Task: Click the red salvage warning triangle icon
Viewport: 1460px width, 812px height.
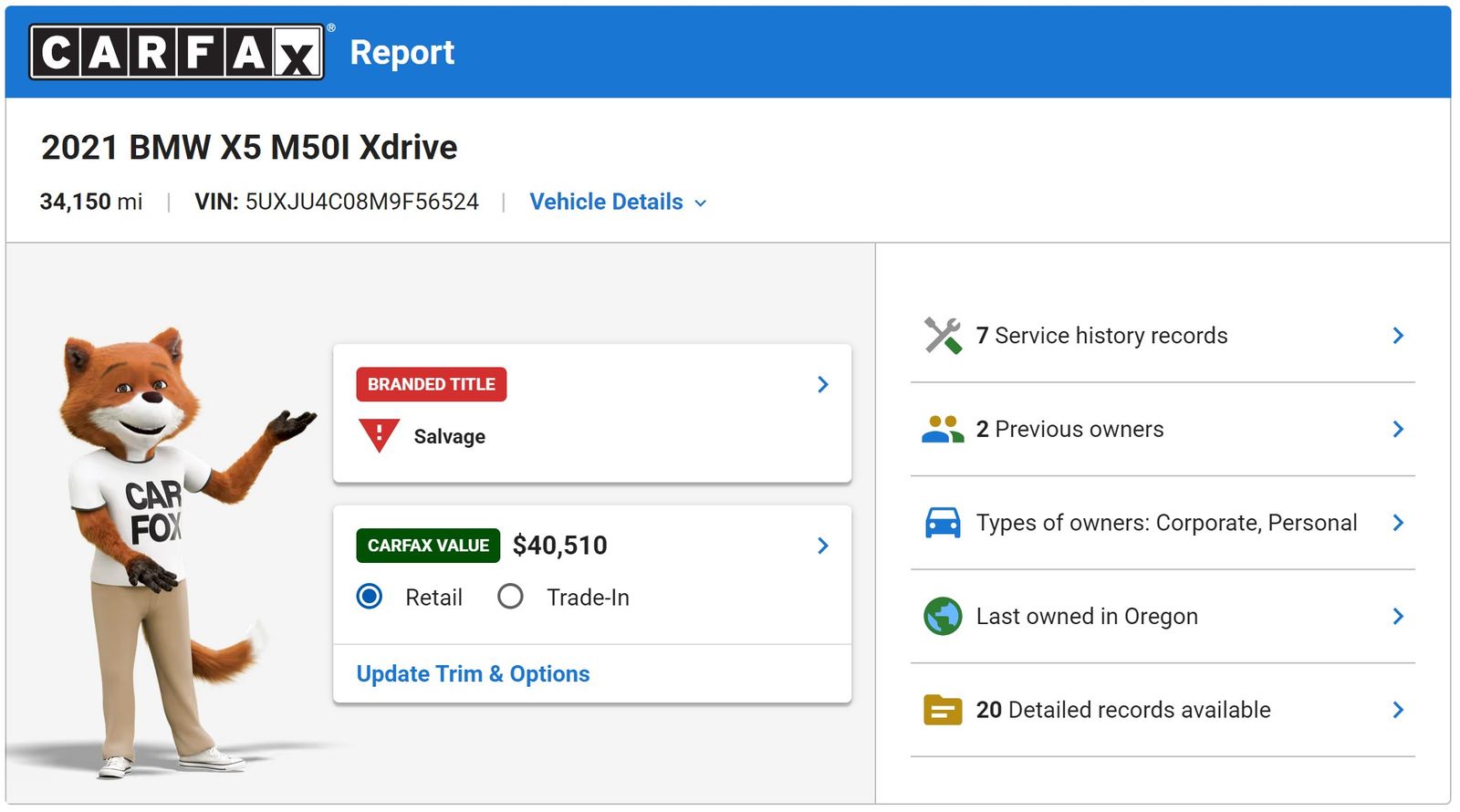Action: (x=379, y=435)
